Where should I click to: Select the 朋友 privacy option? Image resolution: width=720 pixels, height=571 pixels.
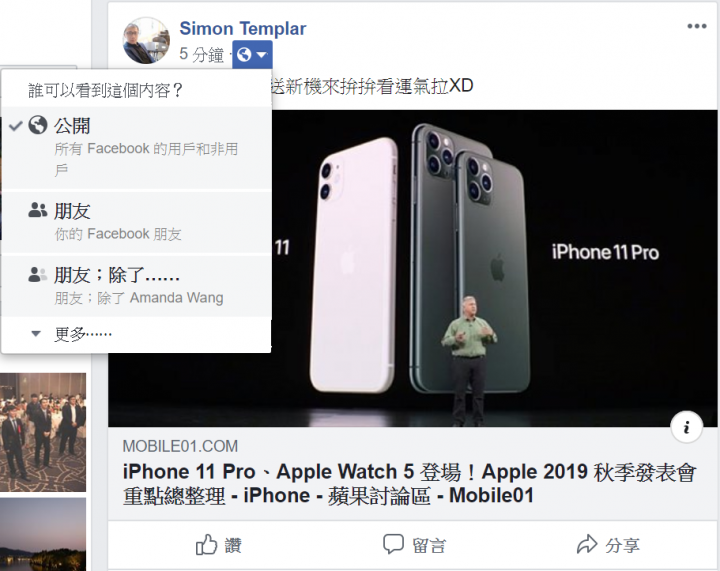point(136,222)
